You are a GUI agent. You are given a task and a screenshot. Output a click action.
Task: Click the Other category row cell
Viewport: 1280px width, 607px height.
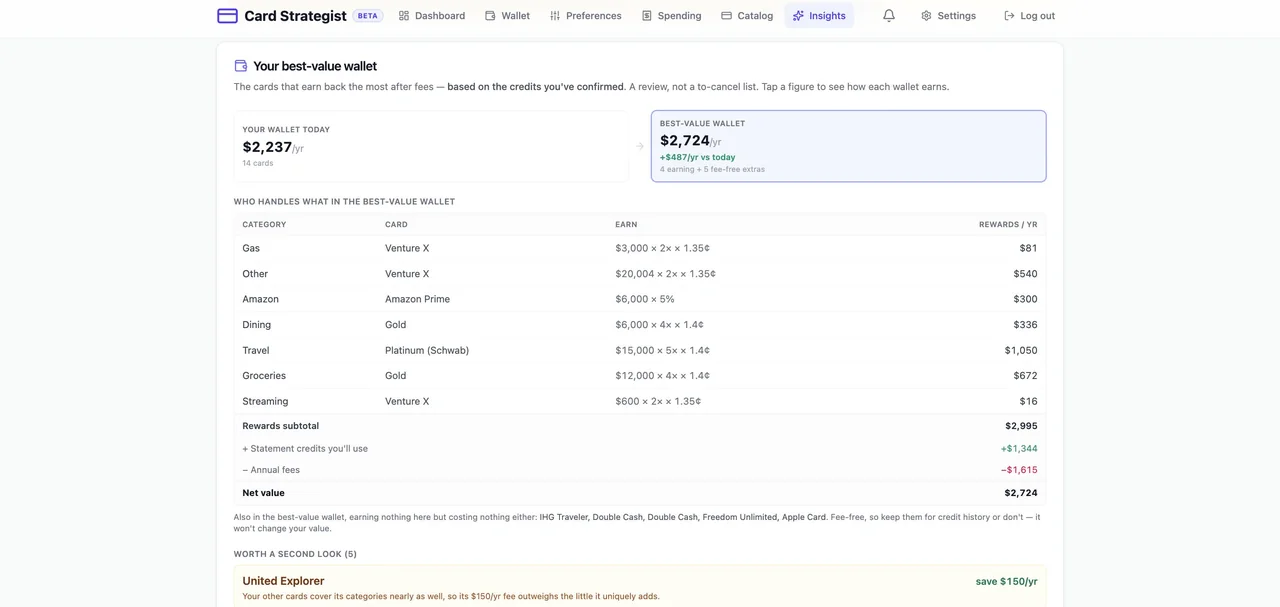click(x=255, y=274)
